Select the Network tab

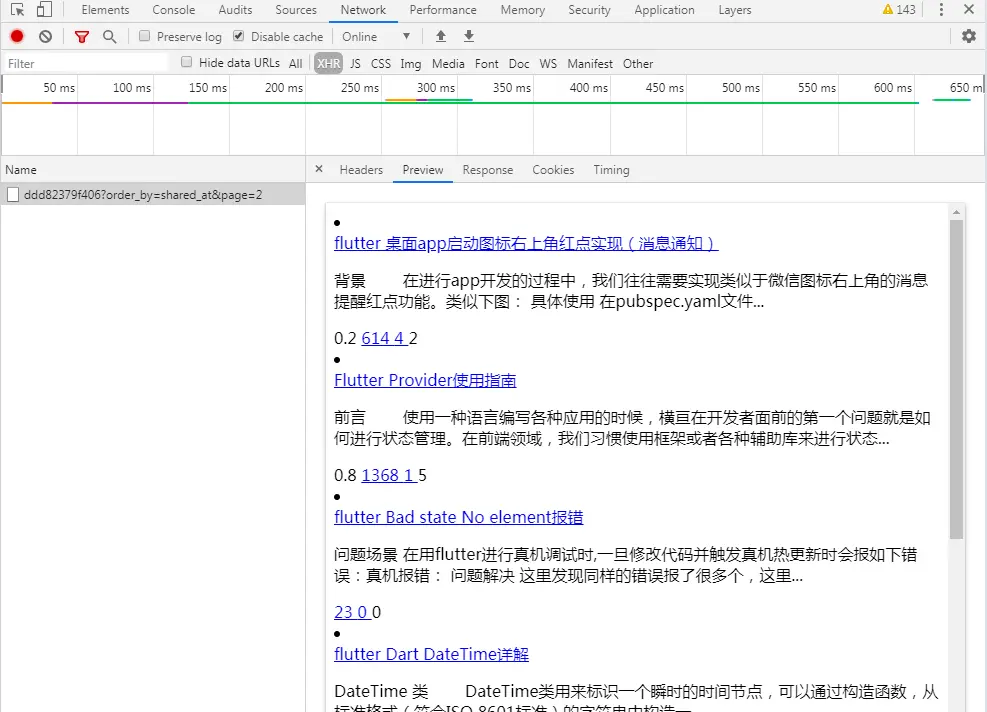click(363, 10)
